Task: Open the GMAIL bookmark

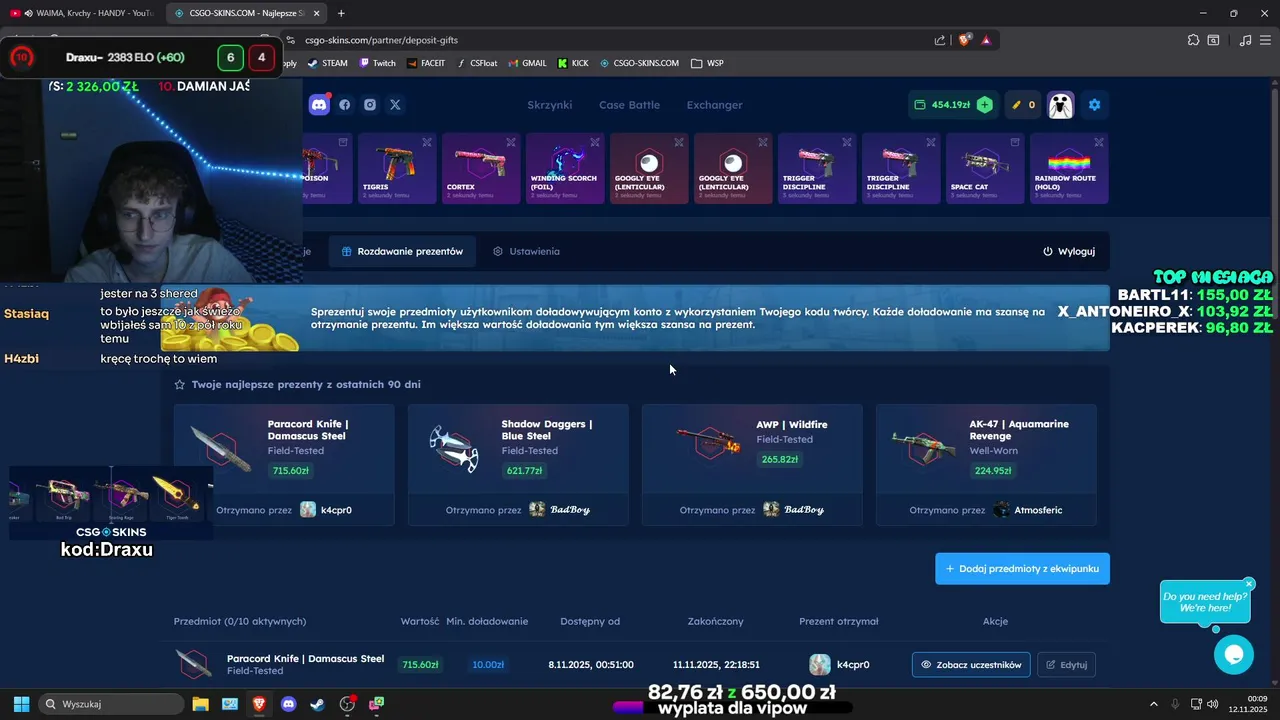Action: (x=527, y=63)
